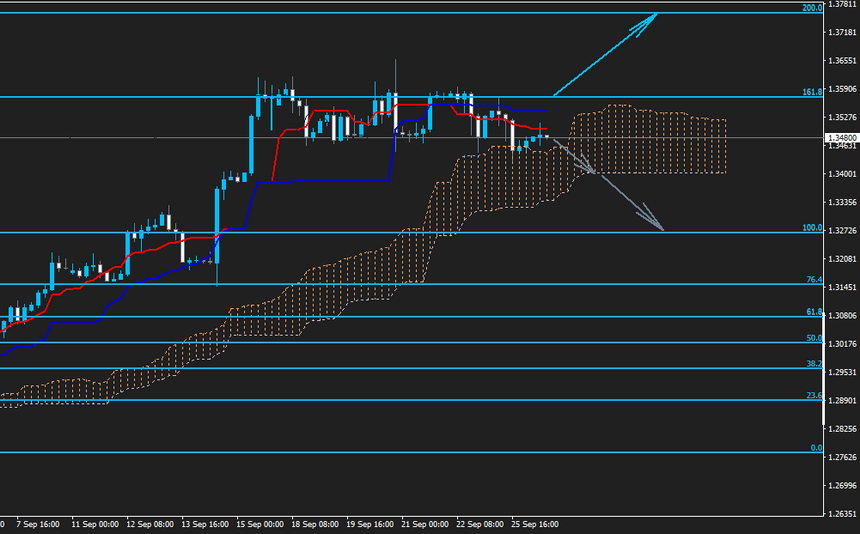Click price axis value 1.30176
This screenshot has height=534, width=860.
[x=842, y=344]
